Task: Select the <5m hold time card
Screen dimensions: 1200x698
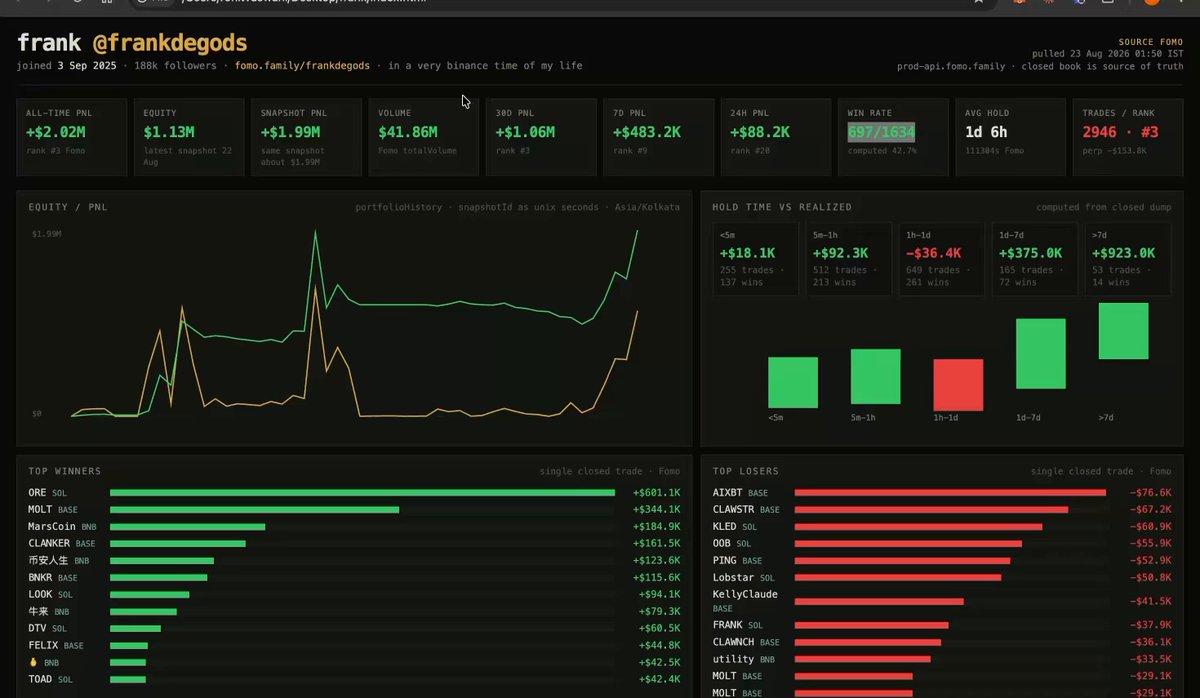Action: [755, 259]
